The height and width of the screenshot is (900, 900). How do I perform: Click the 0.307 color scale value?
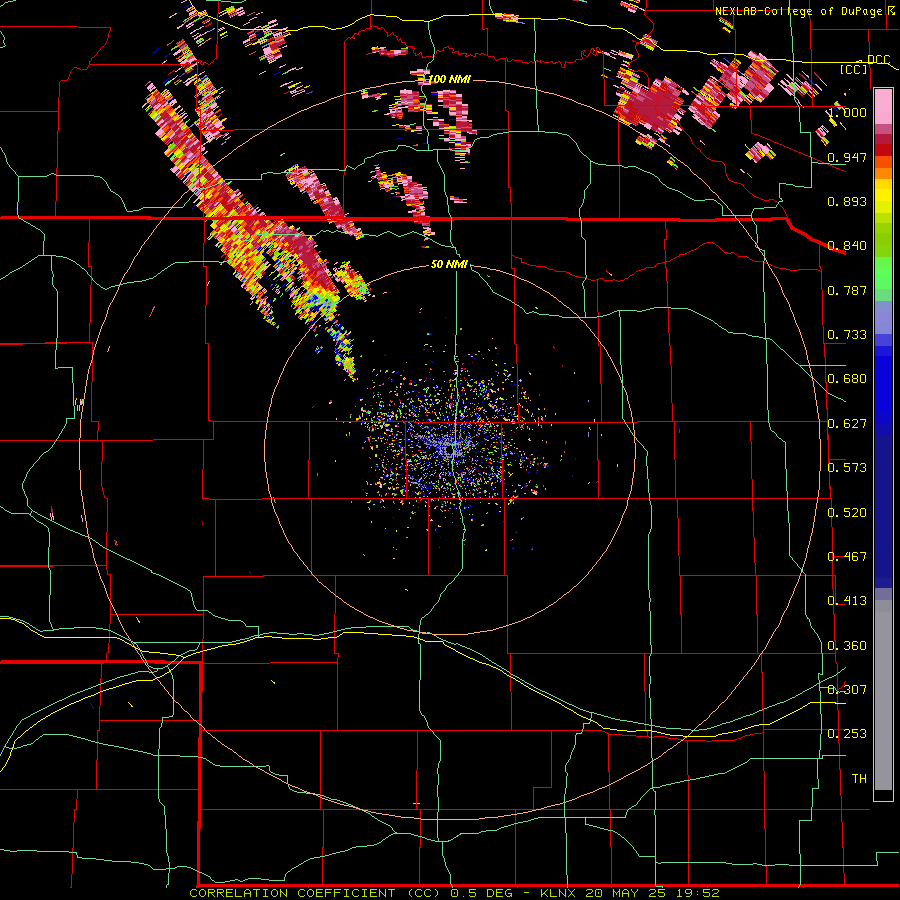(847, 690)
